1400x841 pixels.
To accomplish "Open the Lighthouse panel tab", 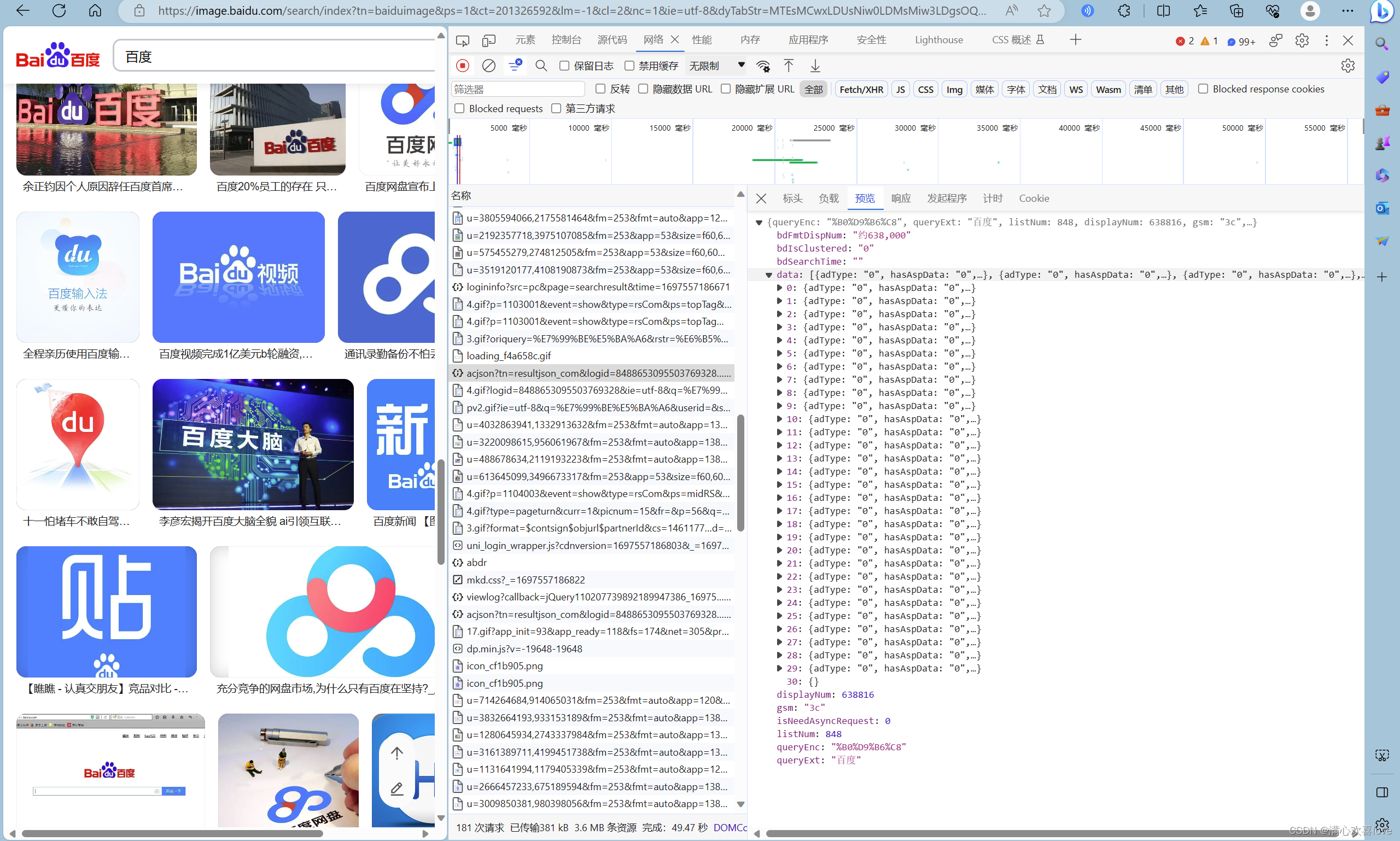I will point(938,40).
